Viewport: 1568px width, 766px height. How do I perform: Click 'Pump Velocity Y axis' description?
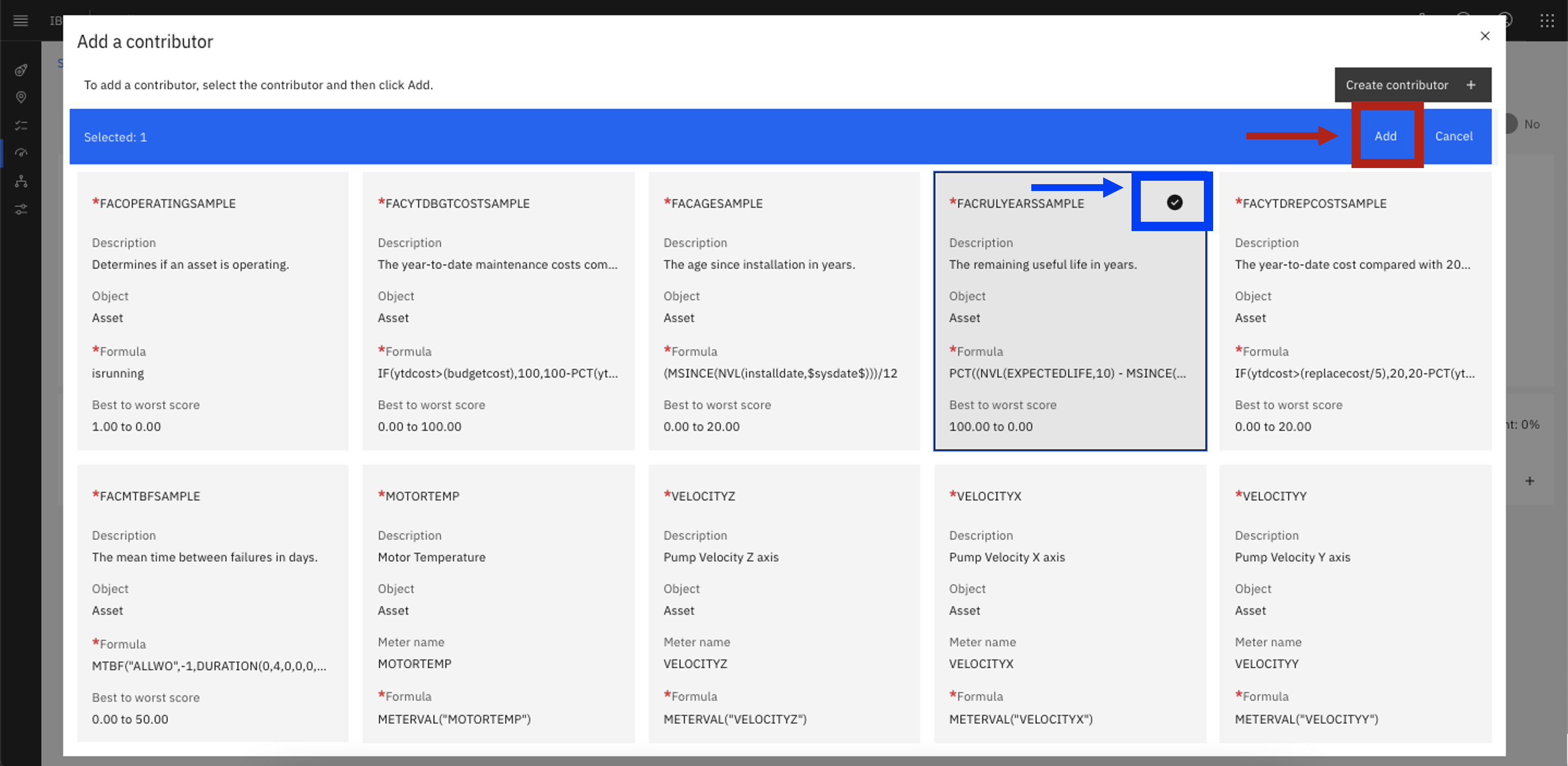pos(1292,557)
